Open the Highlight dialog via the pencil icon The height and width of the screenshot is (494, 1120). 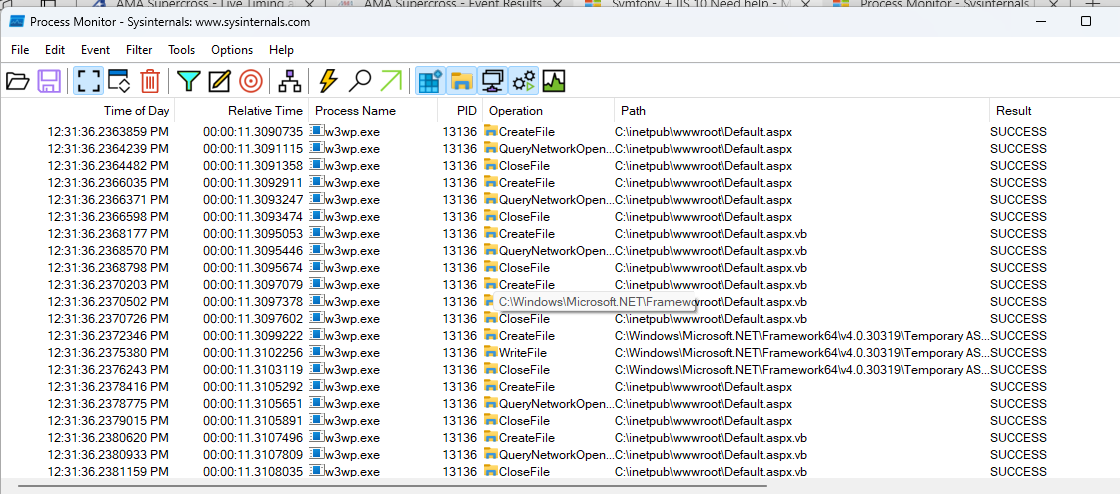tap(219, 81)
